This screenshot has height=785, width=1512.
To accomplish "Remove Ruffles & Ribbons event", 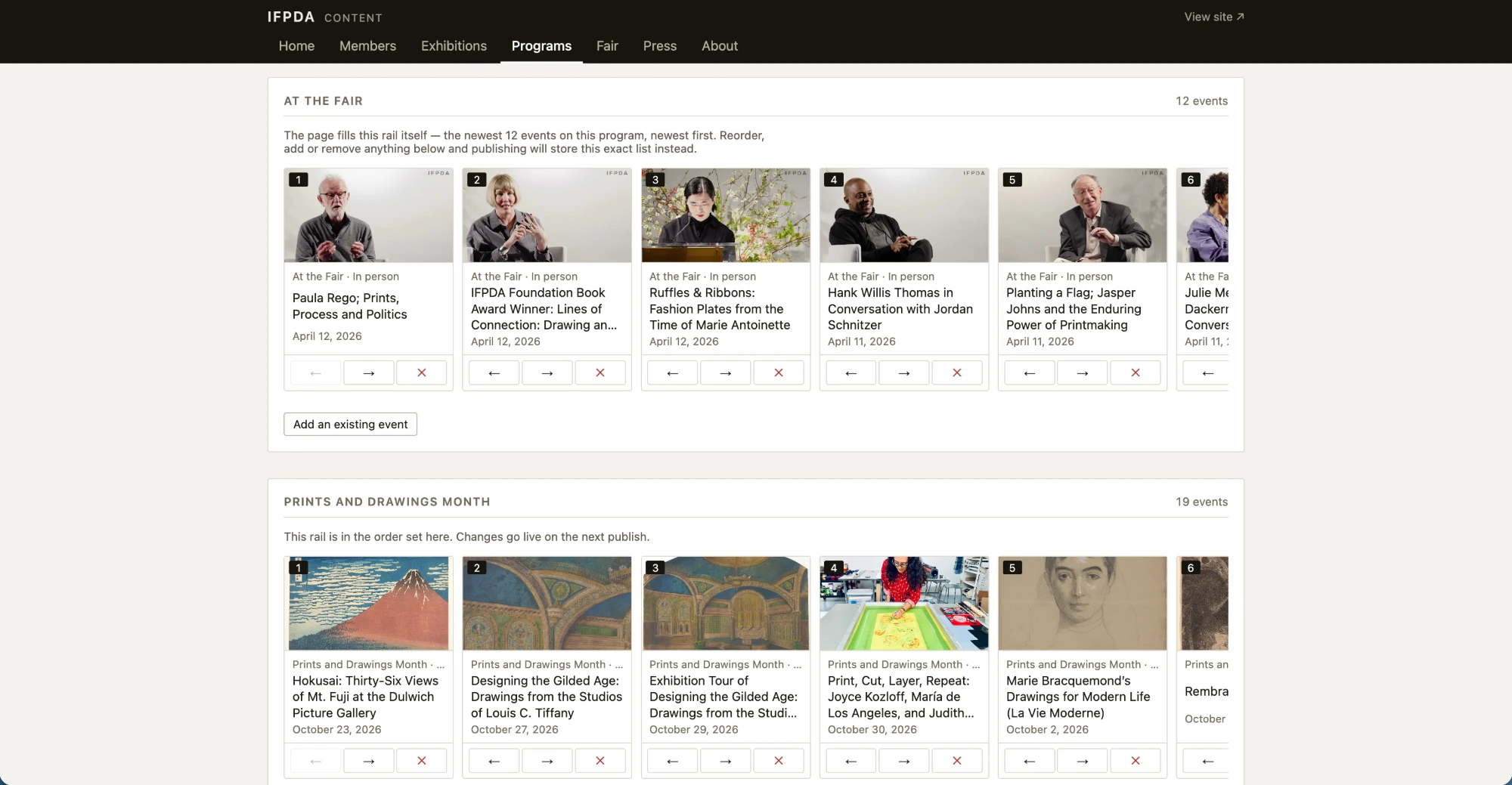I will [779, 372].
